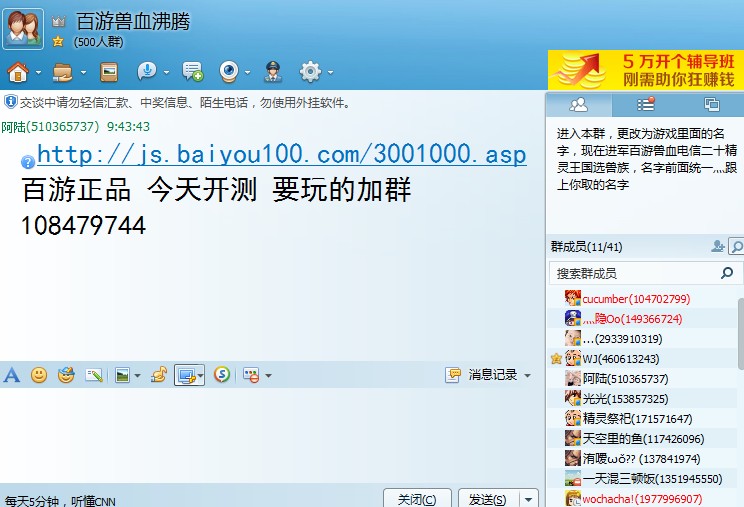
Task: Click the invite member icon beside 群成员
Action: (x=717, y=246)
